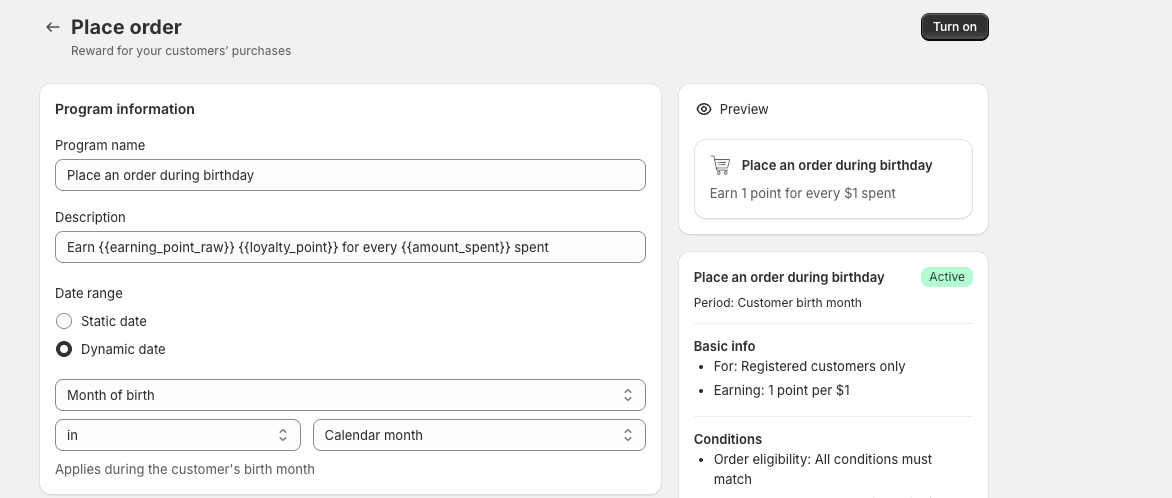Expand the Calendar month dropdown
The width and height of the screenshot is (1172, 498).
pos(479,435)
